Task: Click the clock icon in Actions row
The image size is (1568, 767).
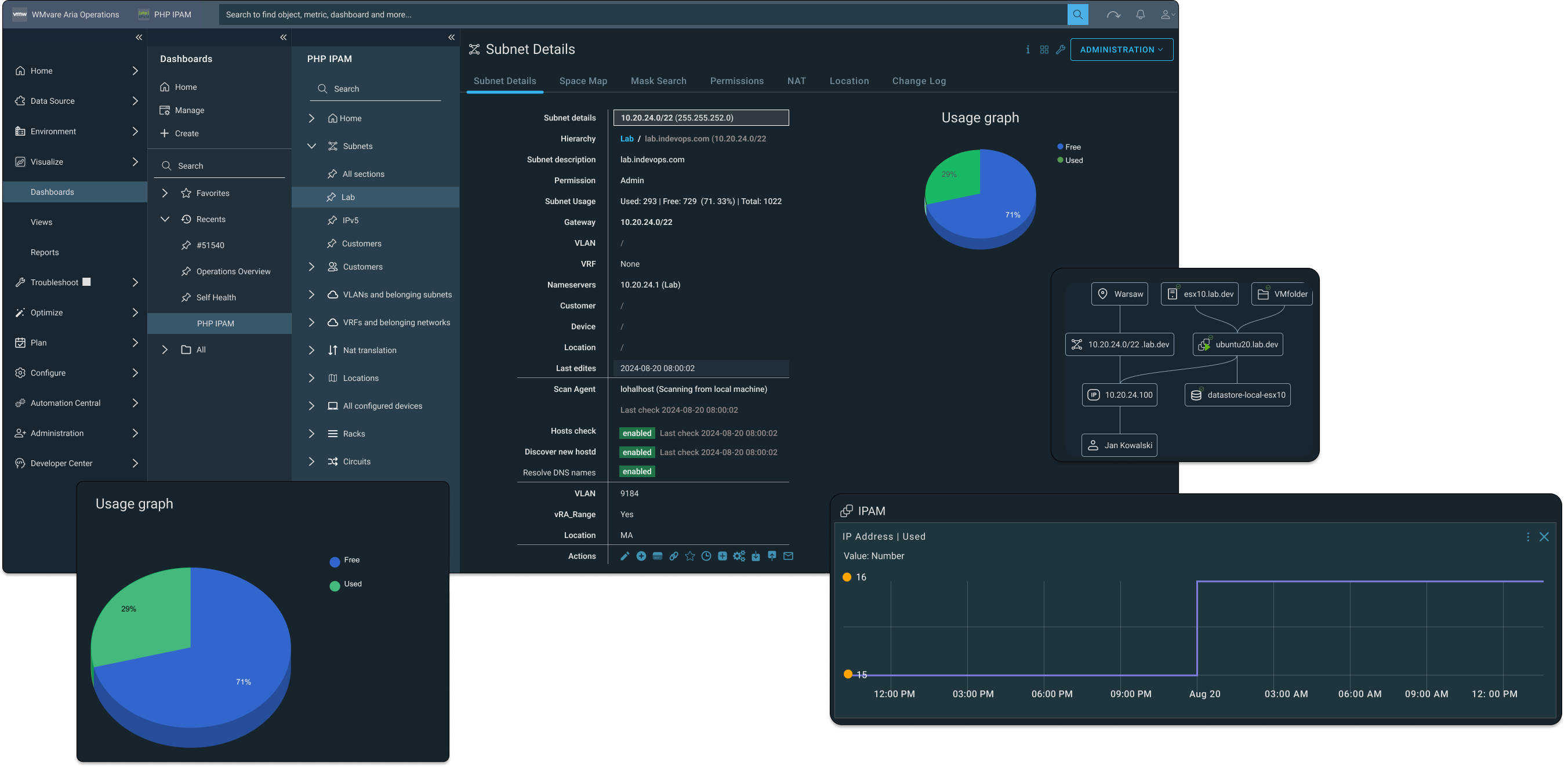Action: coord(706,556)
